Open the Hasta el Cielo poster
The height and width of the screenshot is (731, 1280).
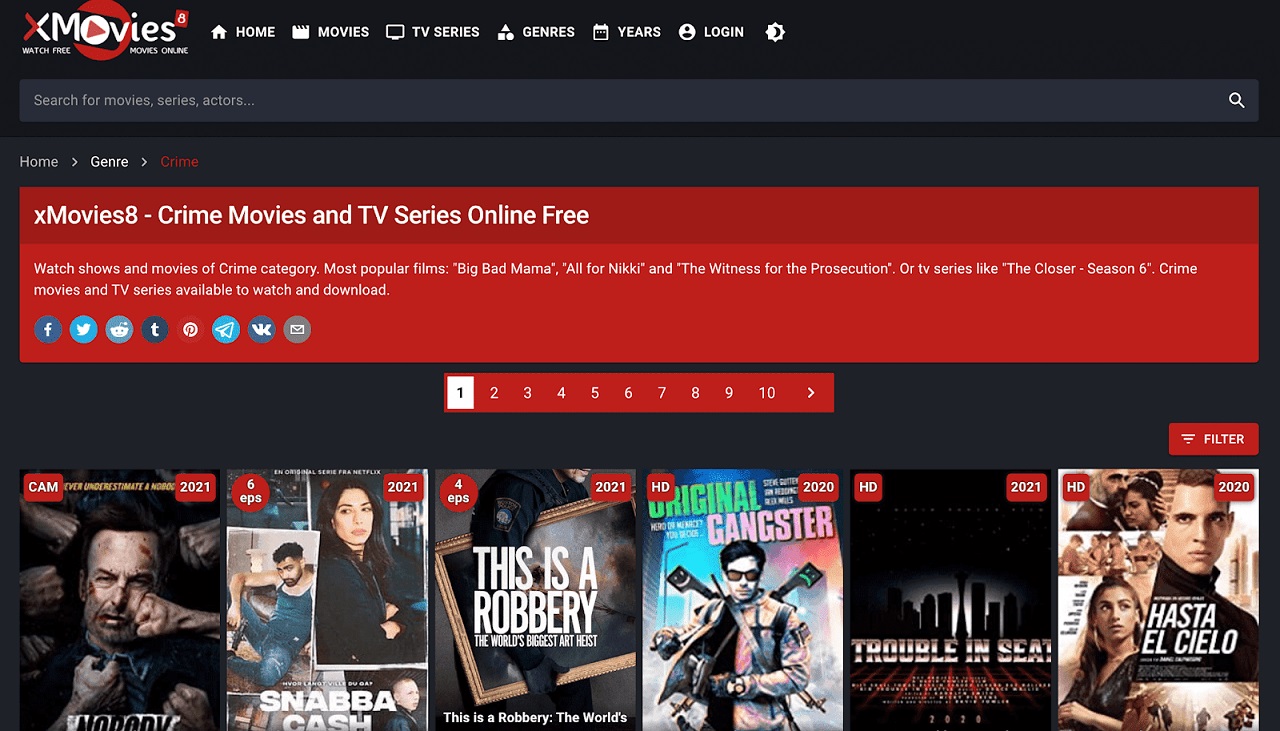(x=1158, y=600)
